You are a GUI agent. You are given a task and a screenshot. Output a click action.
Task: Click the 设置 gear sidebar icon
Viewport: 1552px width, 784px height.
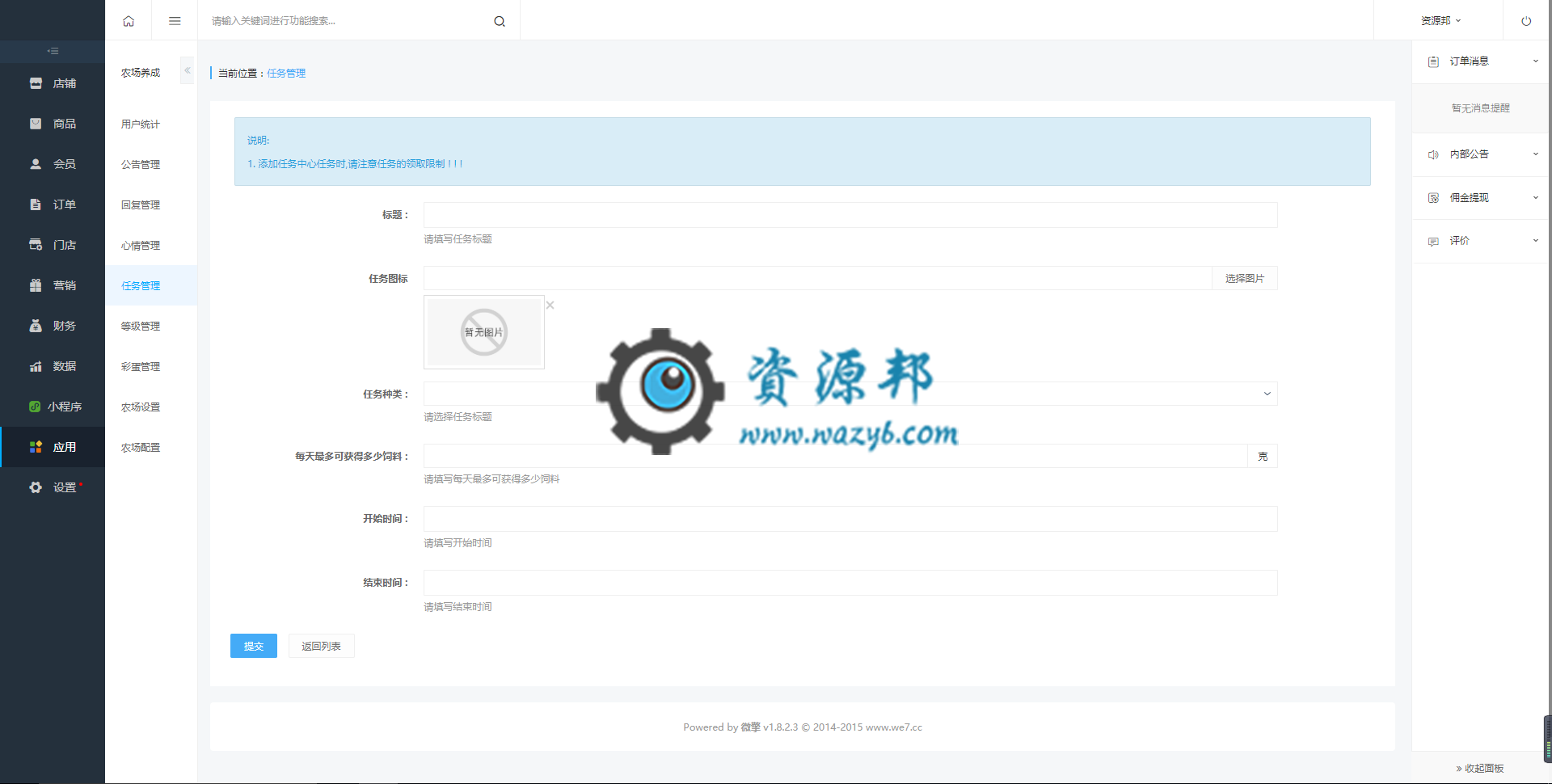(x=36, y=487)
